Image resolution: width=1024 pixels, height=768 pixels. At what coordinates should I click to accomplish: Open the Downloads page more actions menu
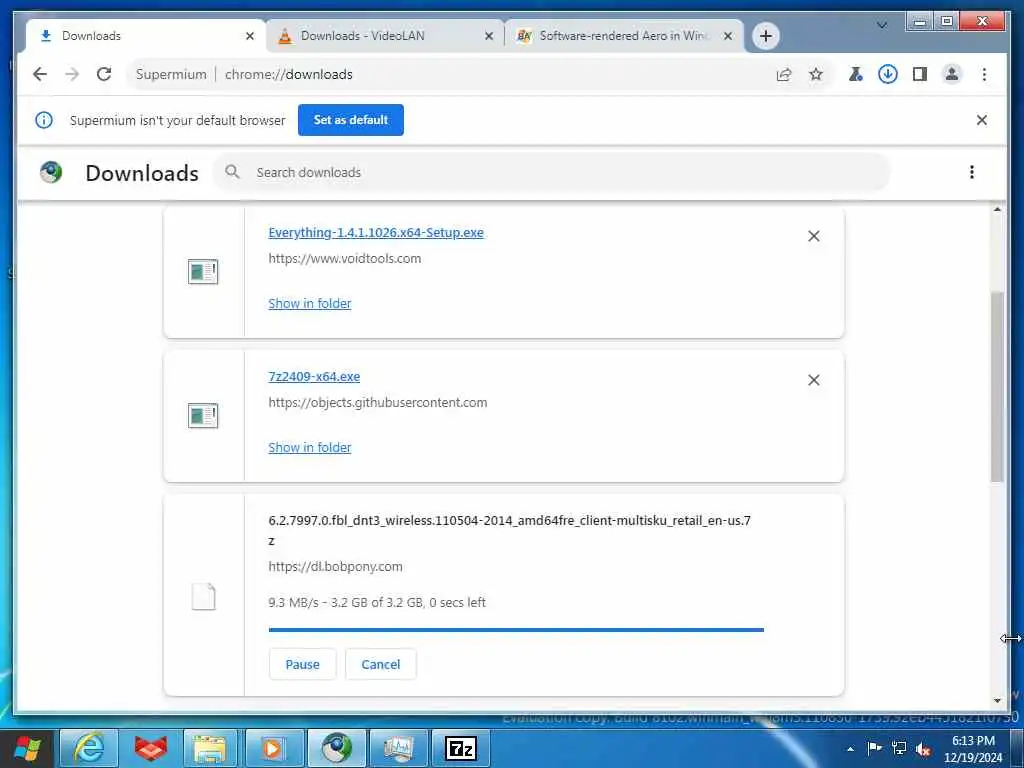(x=972, y=172)
